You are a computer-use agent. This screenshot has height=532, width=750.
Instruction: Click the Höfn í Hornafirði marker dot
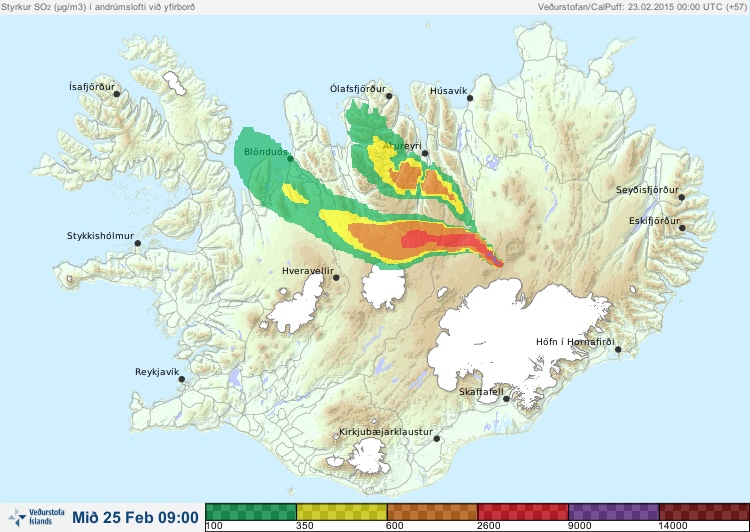tap(618, 350)
